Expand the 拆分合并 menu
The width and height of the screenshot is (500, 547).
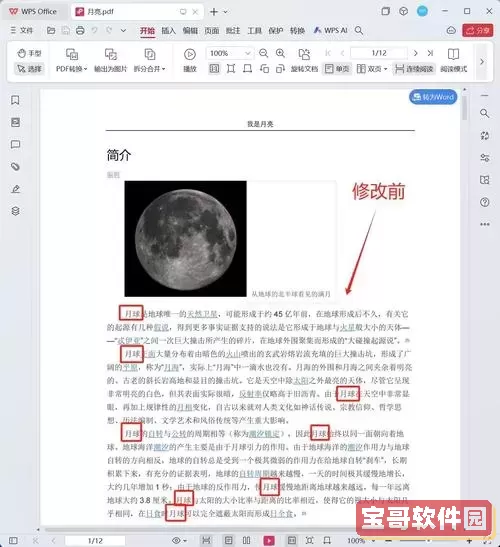[x=150, y=60]
